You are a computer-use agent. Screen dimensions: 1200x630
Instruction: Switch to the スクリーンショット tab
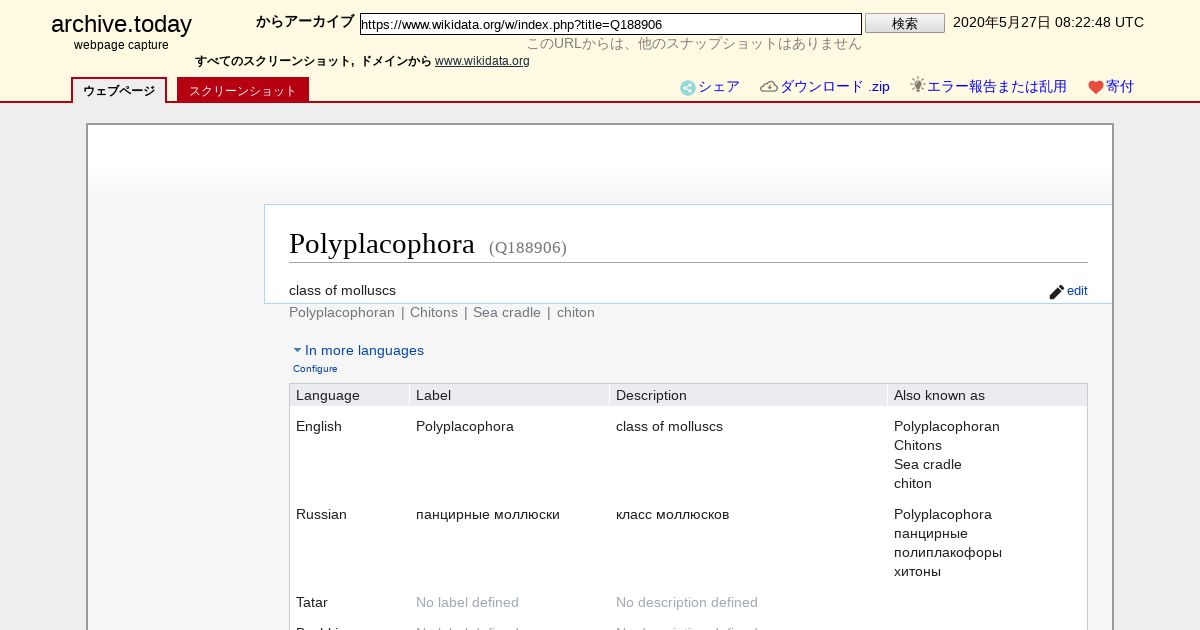tap(243, 91)
